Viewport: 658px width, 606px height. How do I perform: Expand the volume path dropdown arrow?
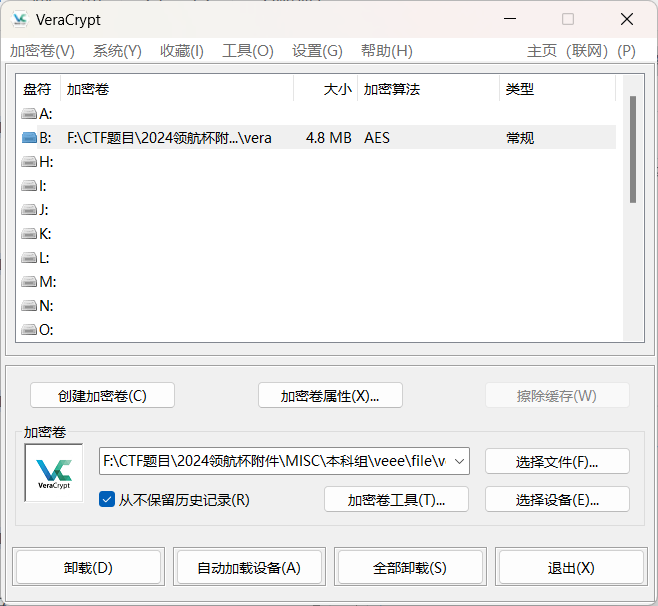pyautogui.click(x=459, y=461)
